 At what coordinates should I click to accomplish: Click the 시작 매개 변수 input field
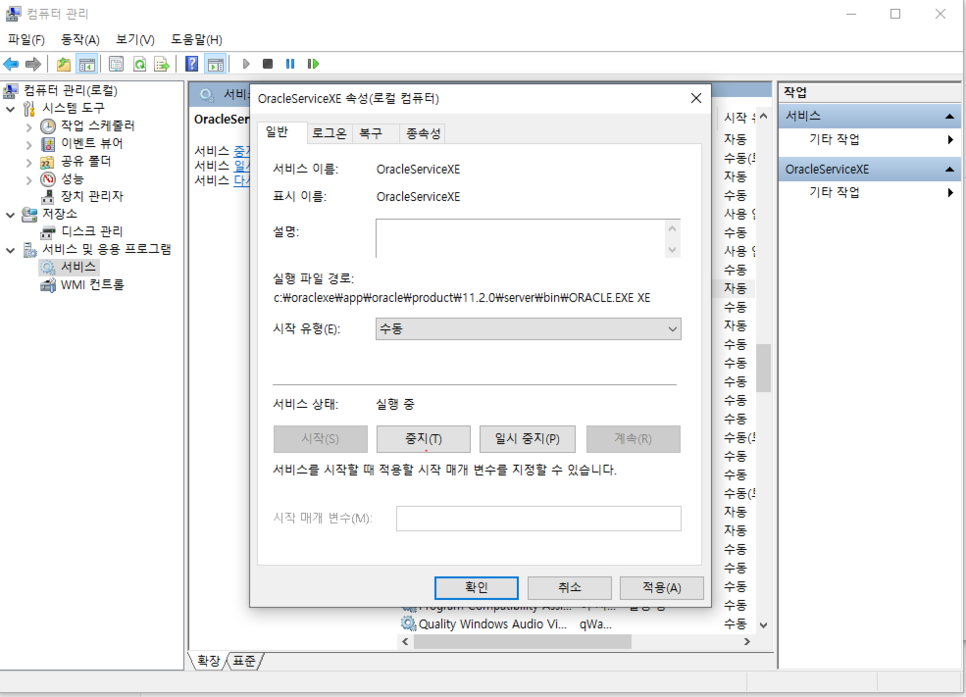click(x=538, y=518)
